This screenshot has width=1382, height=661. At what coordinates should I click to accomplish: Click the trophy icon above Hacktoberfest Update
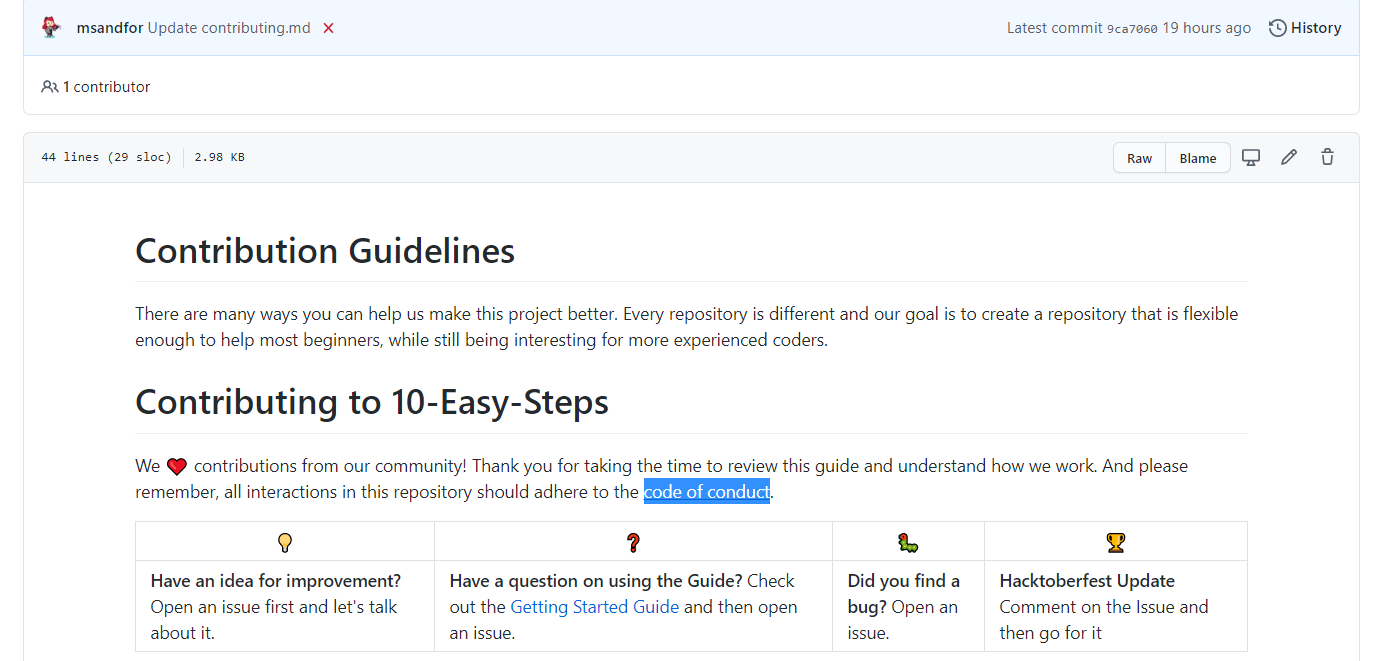coord(1116,542)
